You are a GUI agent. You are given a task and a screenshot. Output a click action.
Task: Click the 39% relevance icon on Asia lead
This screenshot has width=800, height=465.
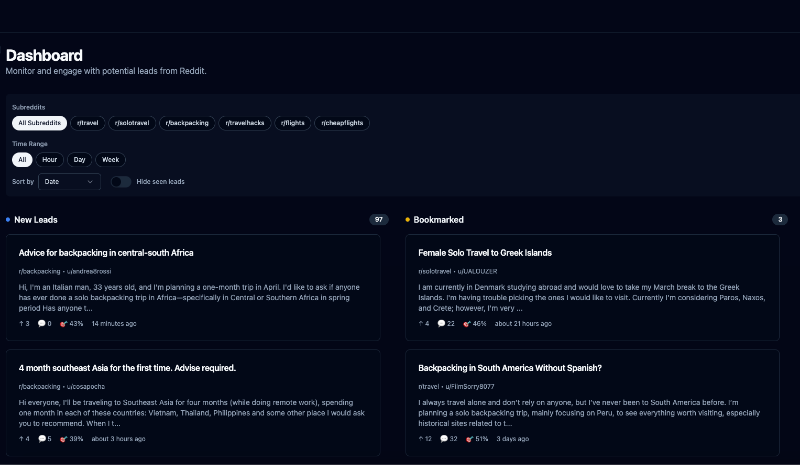63,439
